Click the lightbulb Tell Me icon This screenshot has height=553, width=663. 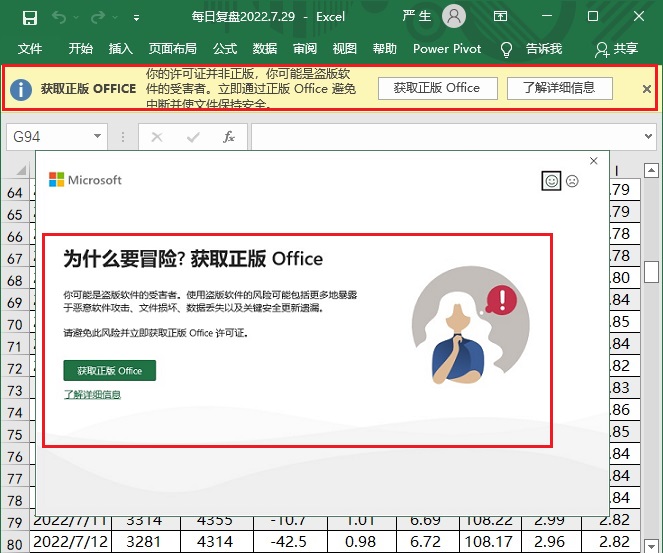pos(506,49)
